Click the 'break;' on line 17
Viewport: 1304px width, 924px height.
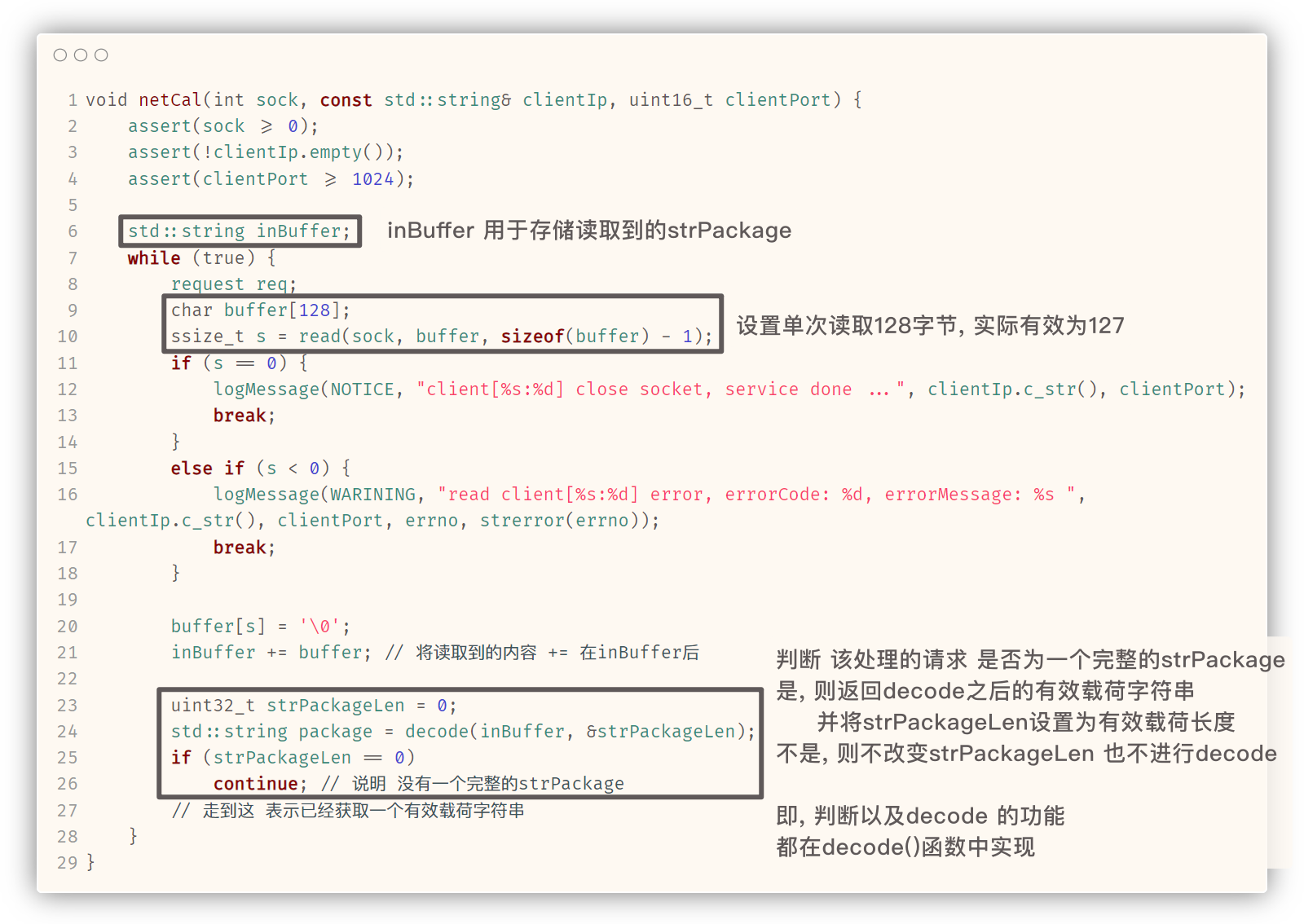click(x=244, y=548)
